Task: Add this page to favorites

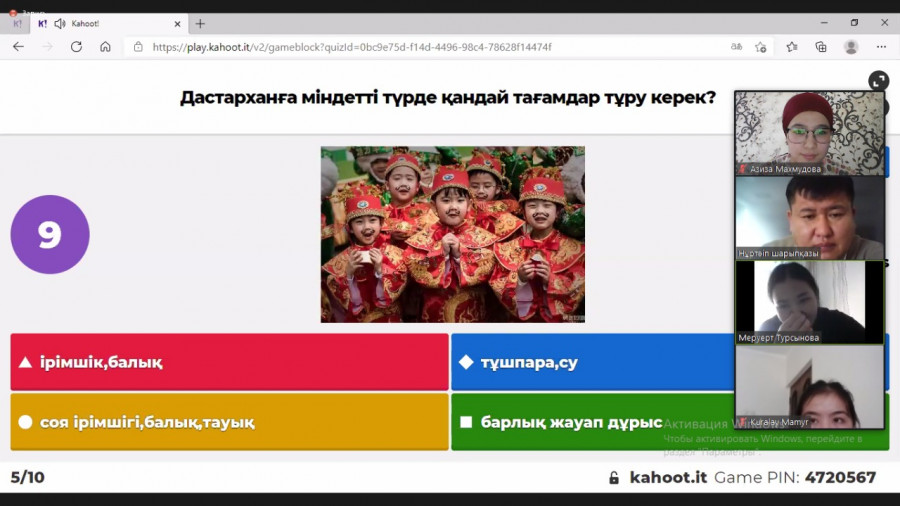Action: point(761,47)
